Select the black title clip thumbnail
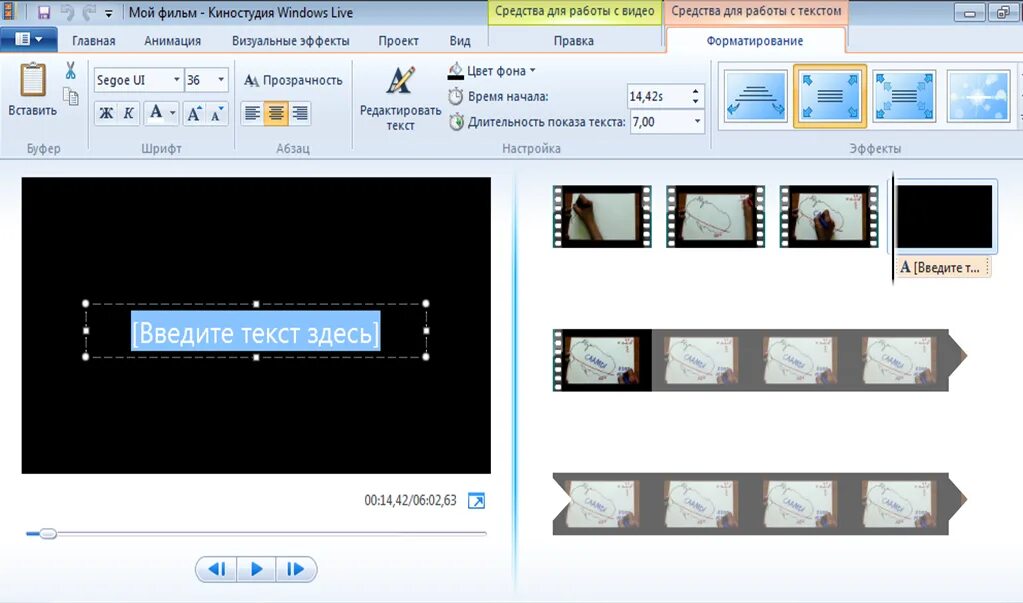The image size is (1023, 603). pyautogui.click(x=945, y=216)
